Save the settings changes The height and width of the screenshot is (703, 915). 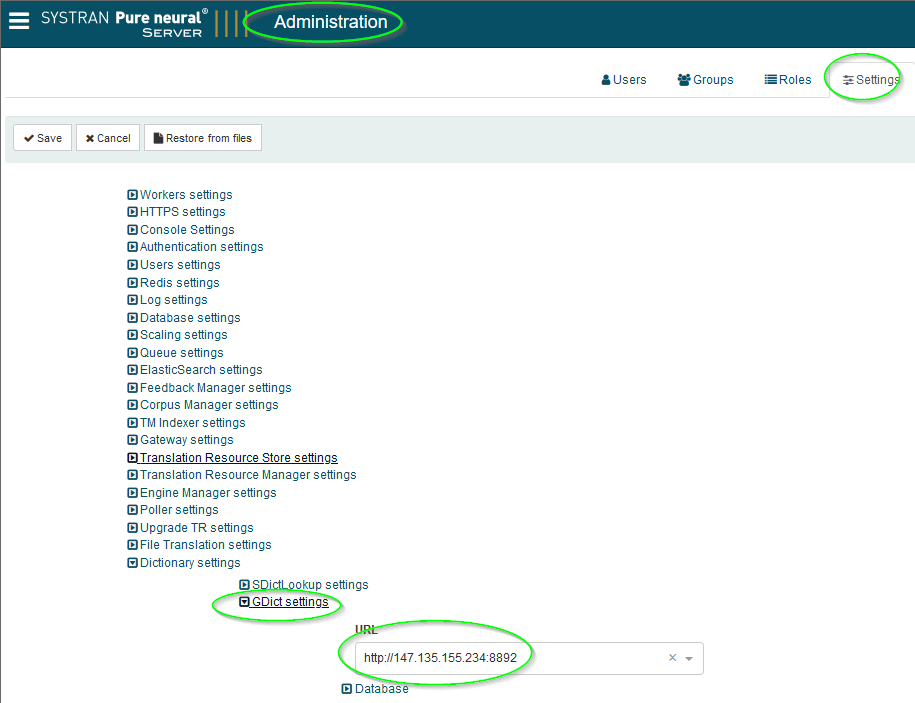pos(43,138)
